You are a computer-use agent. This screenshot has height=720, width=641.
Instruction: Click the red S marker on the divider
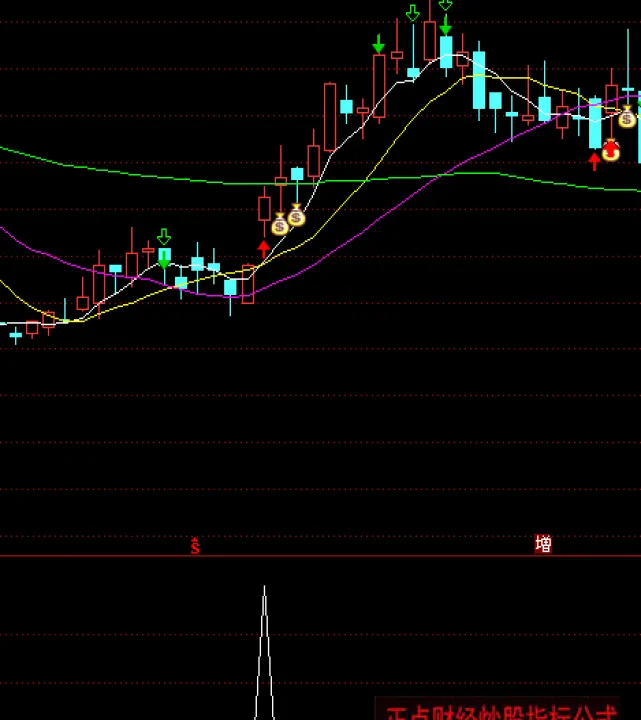tap(196, 546)
